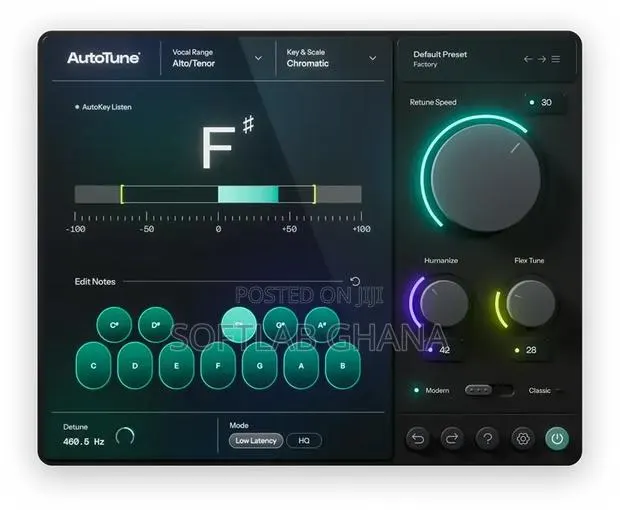The width and height of the screenshot is (620, 510).
Task: Enable AutoKey Listen
Action: point(104,107)
